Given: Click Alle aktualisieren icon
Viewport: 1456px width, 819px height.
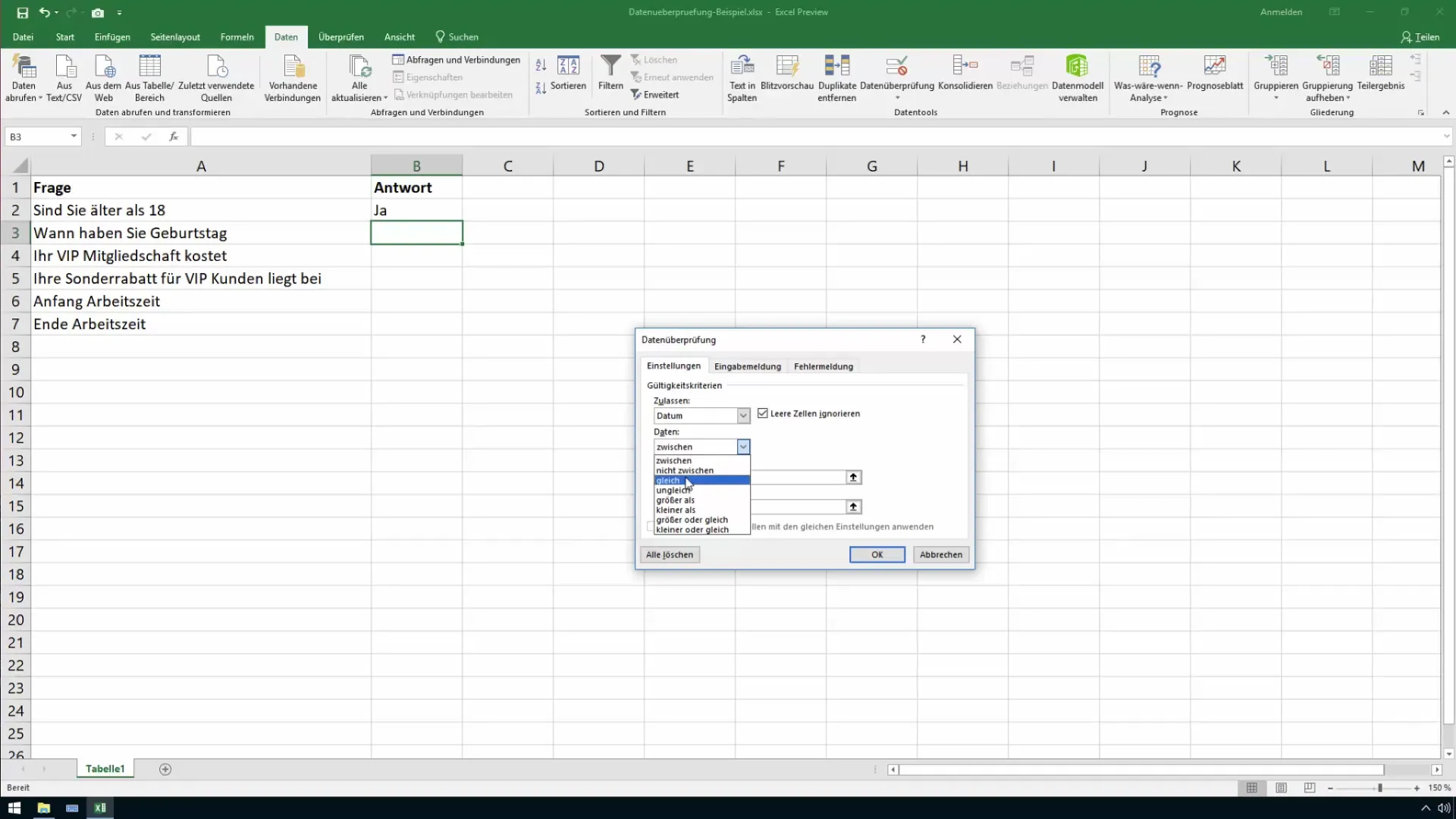Looking at the screenshot, I should pos(359,78).
